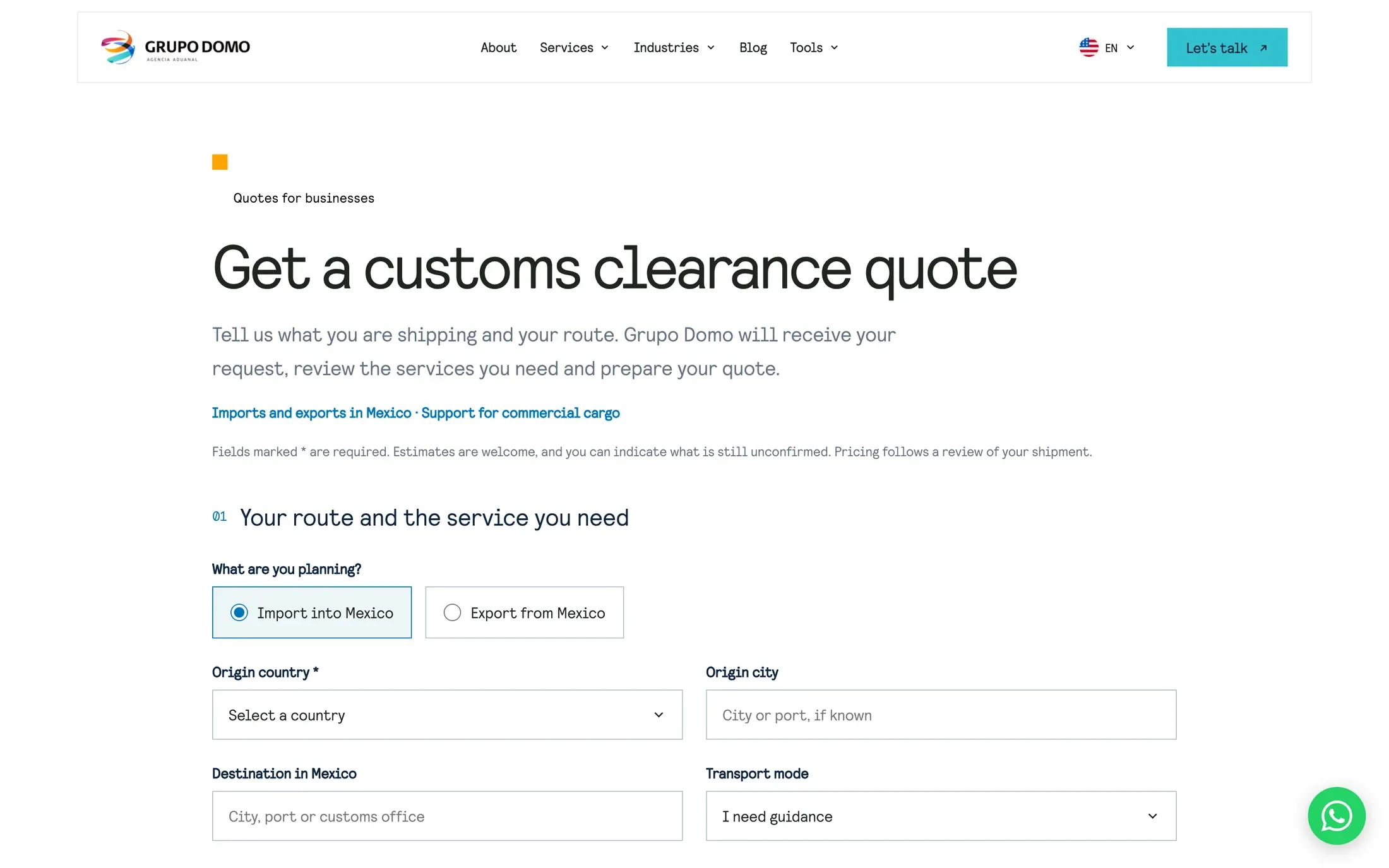Click the 'Fields marked * are required' note

click(301, 452)
